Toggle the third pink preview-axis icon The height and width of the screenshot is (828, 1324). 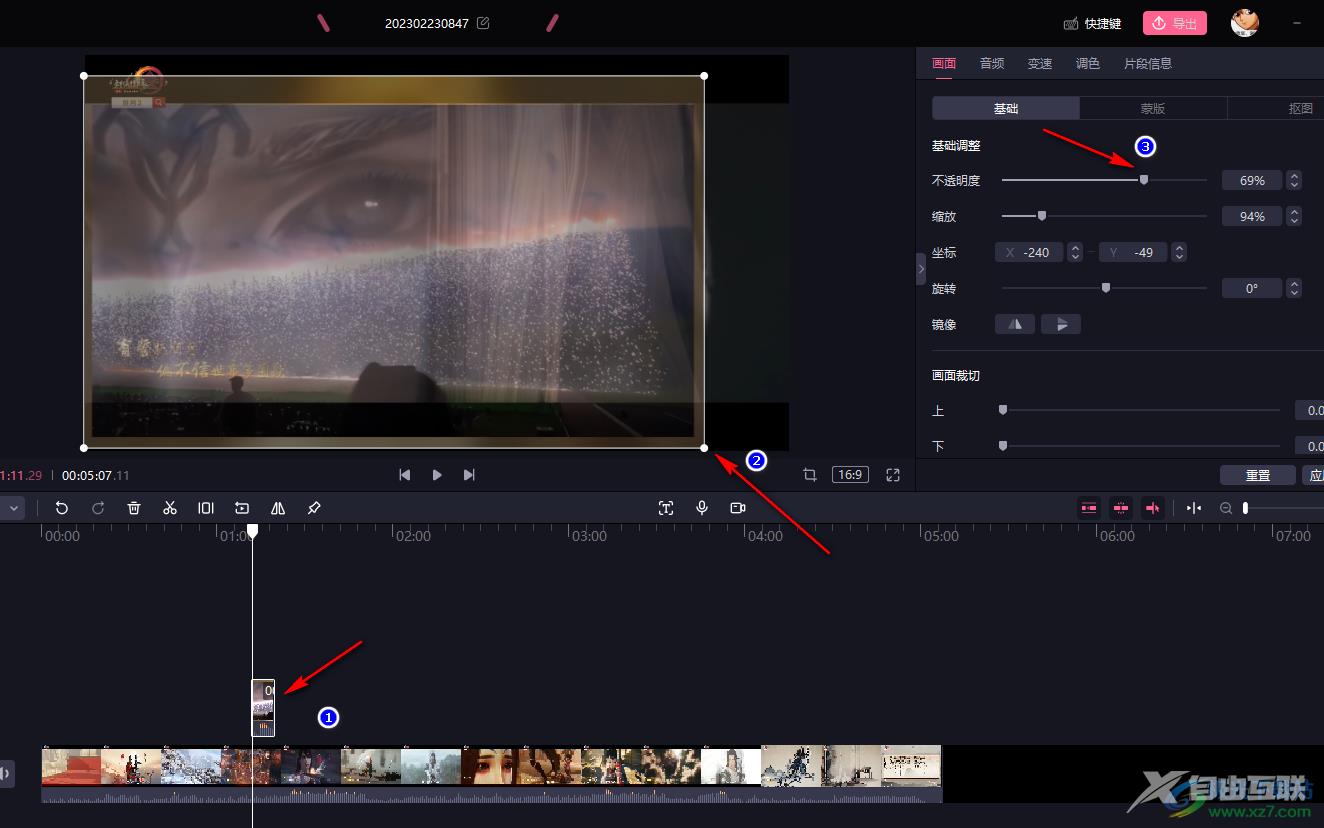(x=1152, y=508)
